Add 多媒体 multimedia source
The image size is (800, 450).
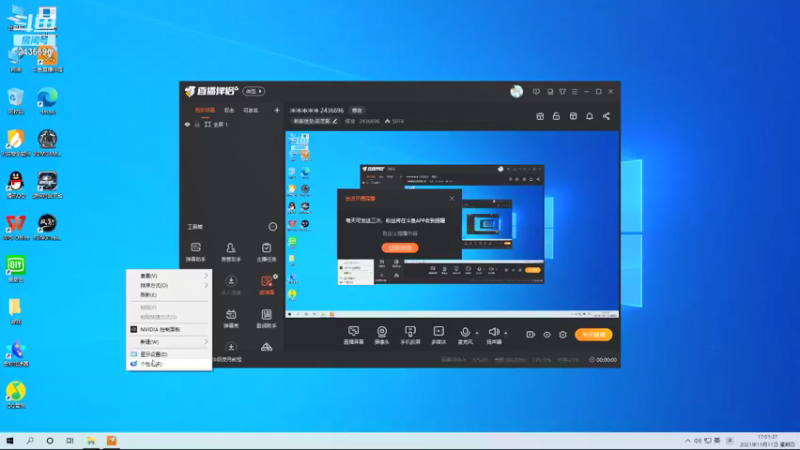pos(438,335)
